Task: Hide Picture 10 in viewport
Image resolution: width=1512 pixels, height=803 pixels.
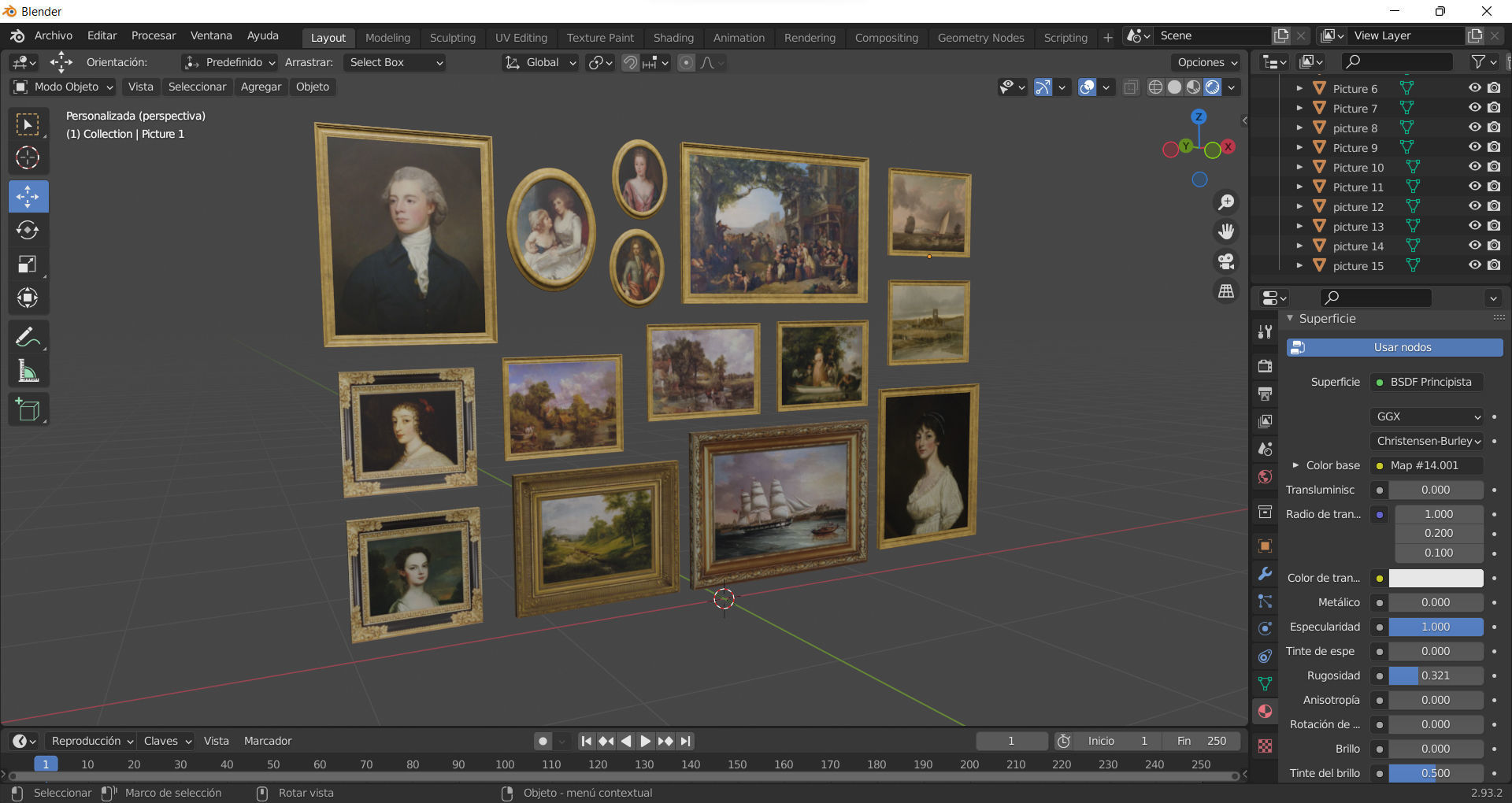Action: tap(1474, 167)
